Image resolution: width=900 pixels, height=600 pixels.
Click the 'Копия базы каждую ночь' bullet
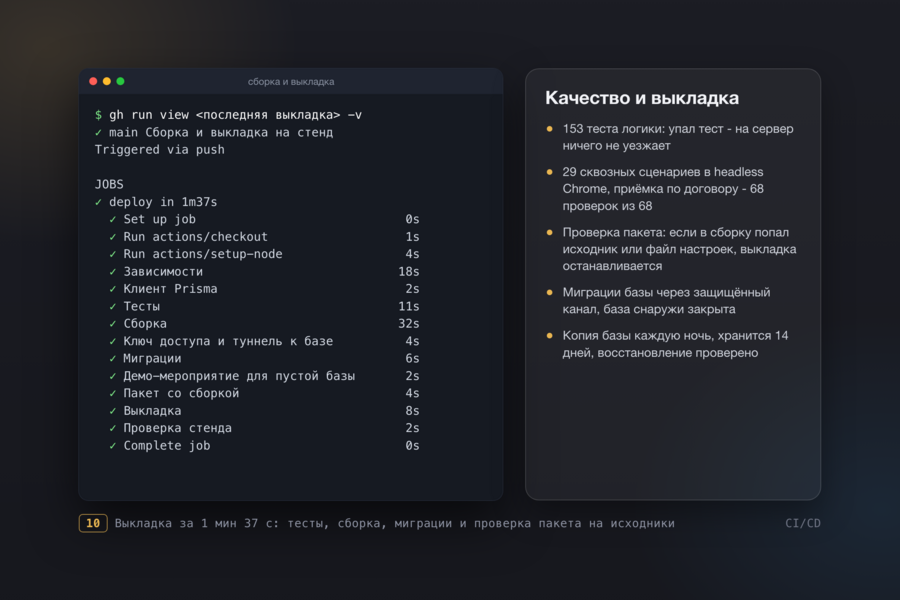675,344
